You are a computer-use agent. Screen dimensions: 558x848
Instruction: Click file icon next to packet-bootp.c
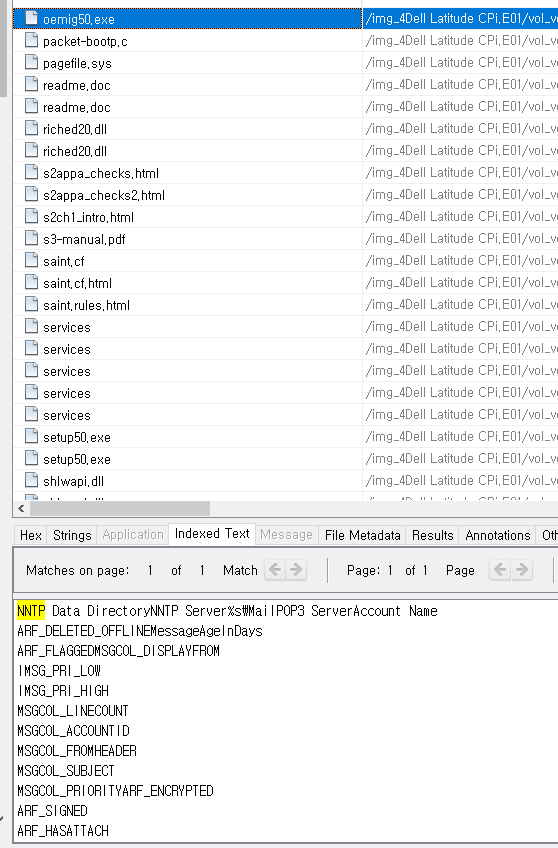pyautogui.click(x=32, y=40)
